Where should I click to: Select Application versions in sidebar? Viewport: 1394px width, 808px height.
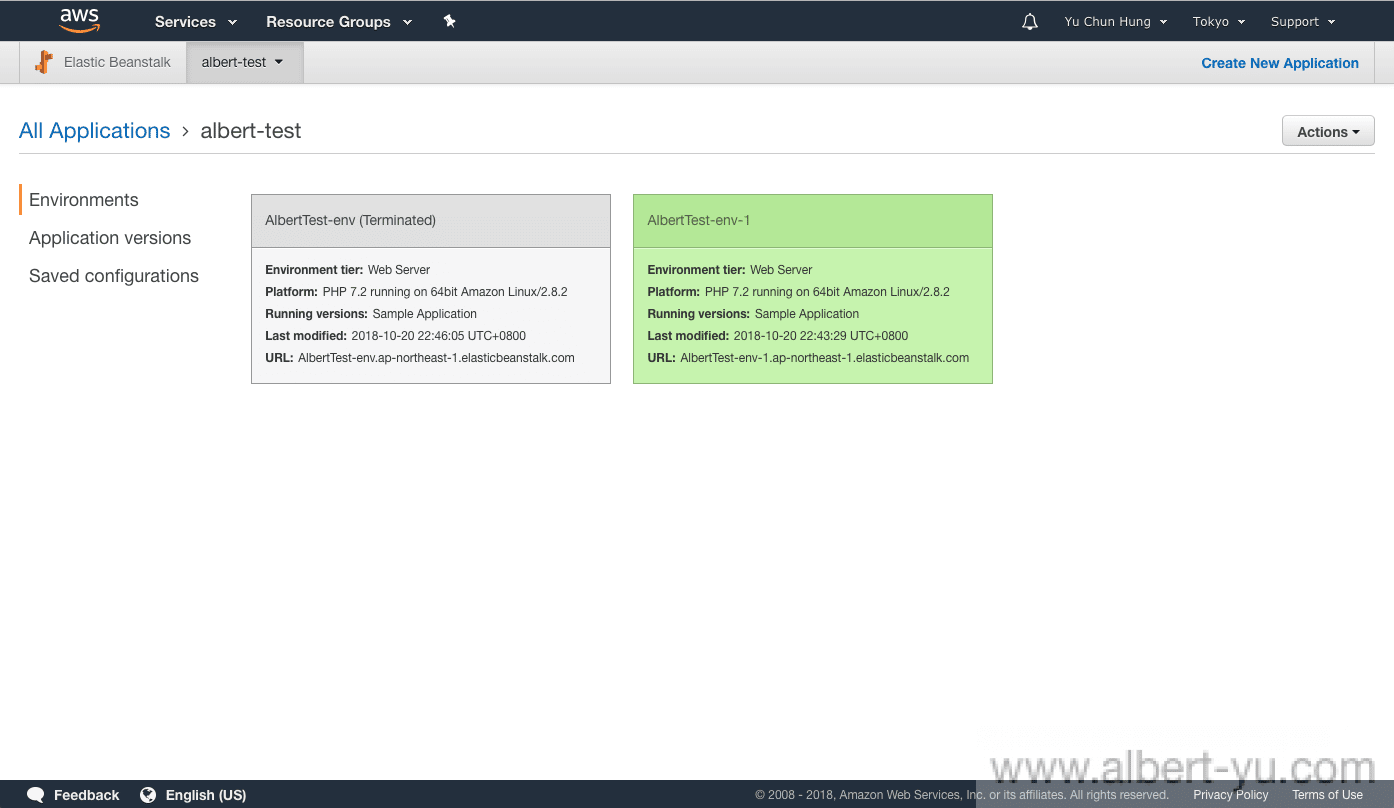point(110,238)
